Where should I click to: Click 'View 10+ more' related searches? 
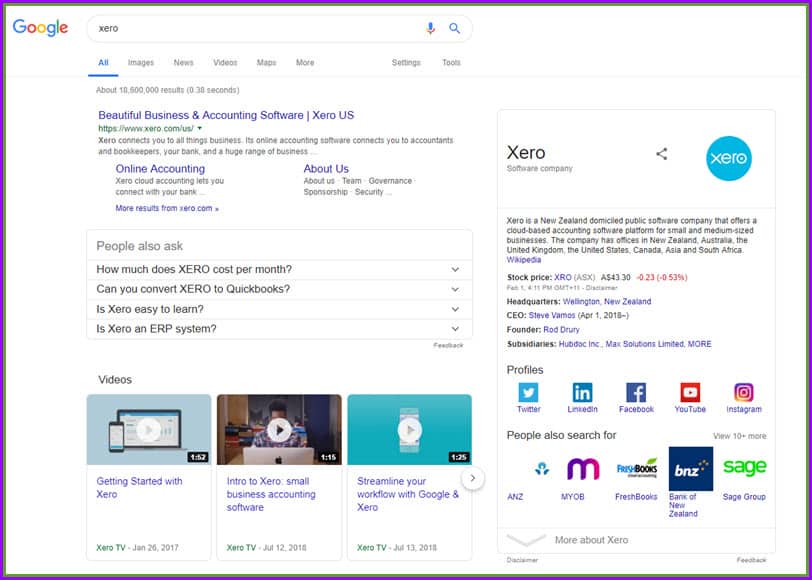point(740,436)
